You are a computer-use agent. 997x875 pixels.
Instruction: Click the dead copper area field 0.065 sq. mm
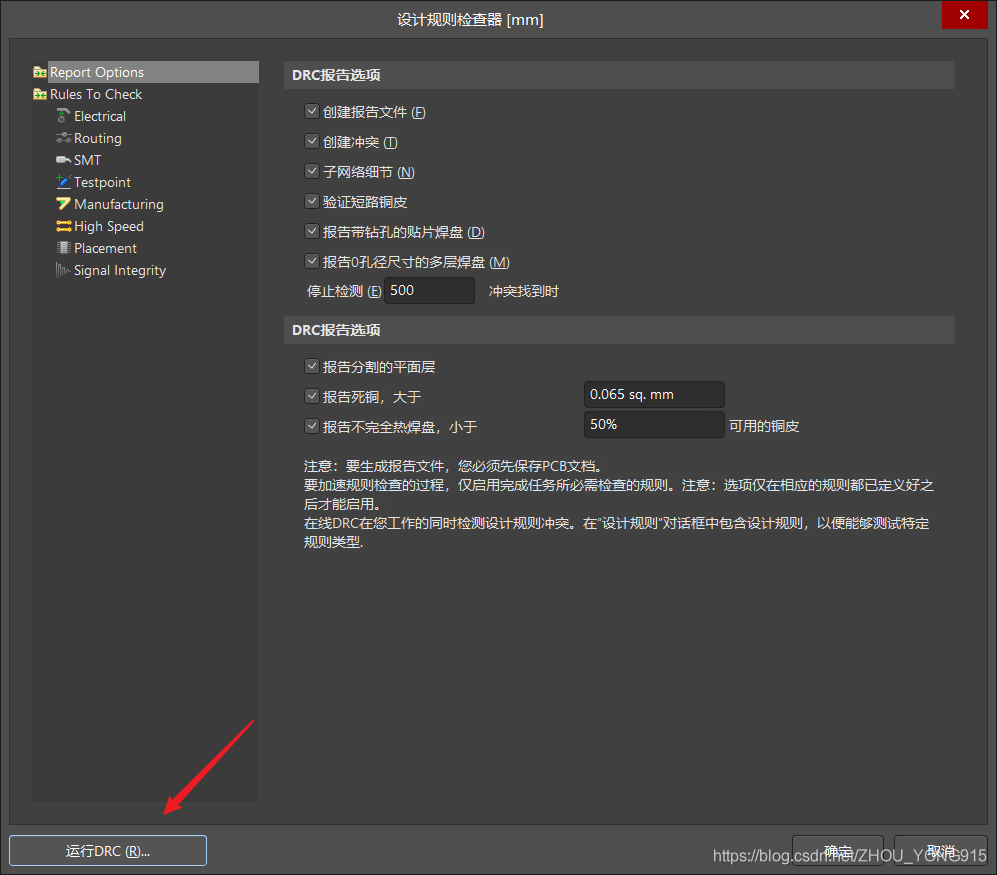653,395
